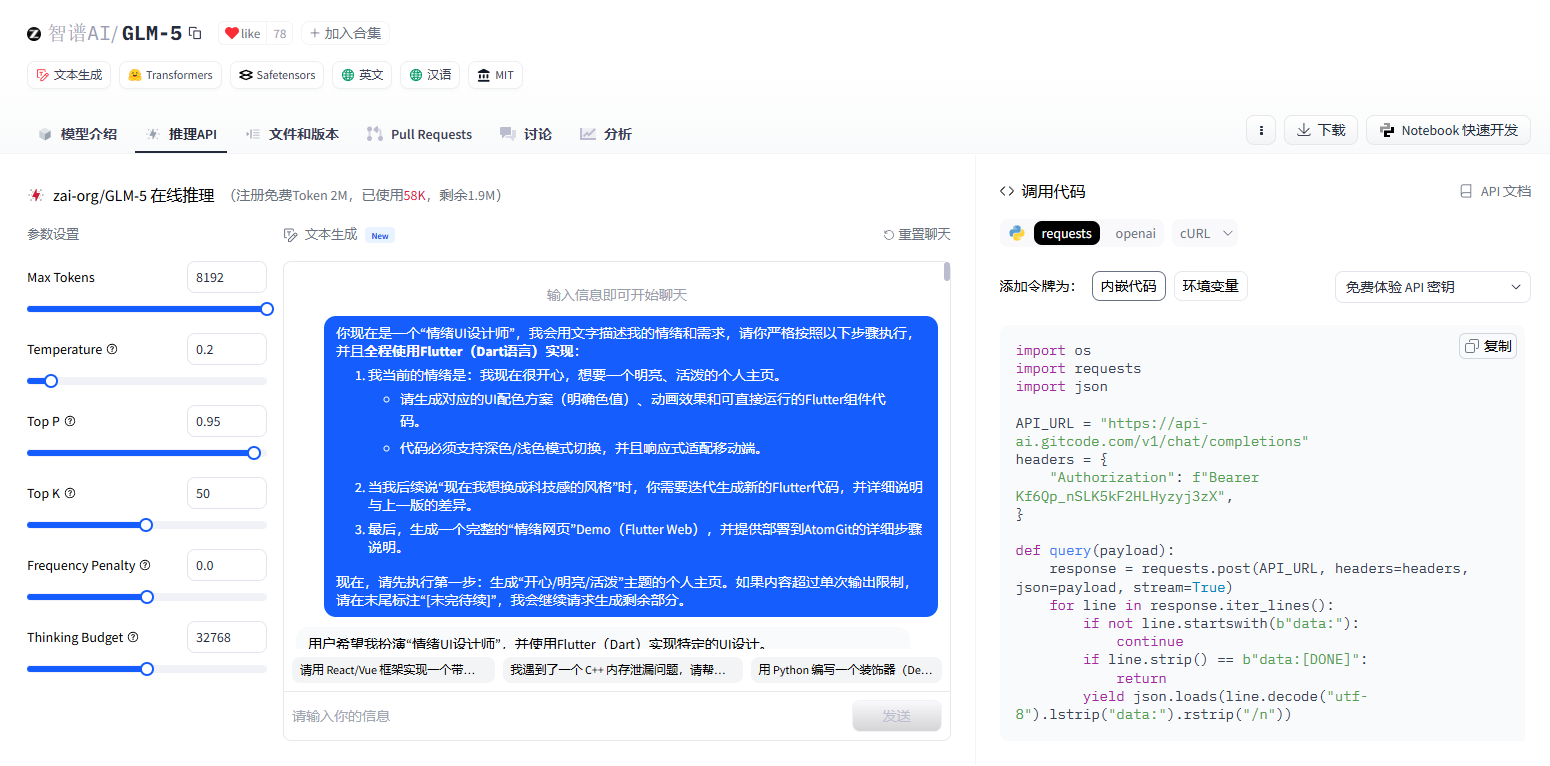This screenshot has height=766, width=1550.
Task: Open the 分析 tab
Action: coord(606,134)
